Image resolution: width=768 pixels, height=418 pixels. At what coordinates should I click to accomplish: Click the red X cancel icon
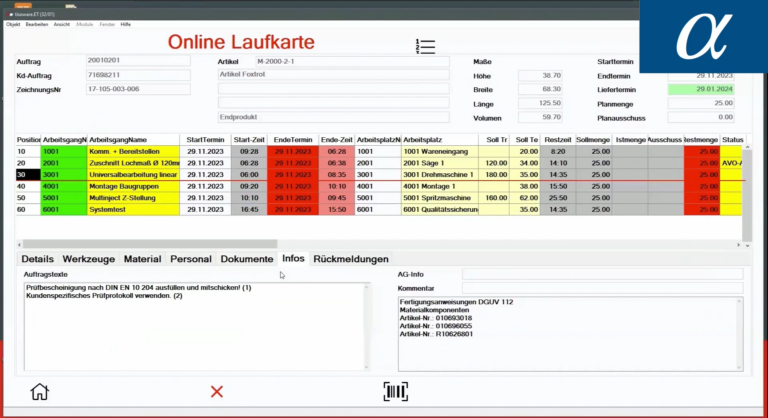pyautogui.click(x=217, y=392)
